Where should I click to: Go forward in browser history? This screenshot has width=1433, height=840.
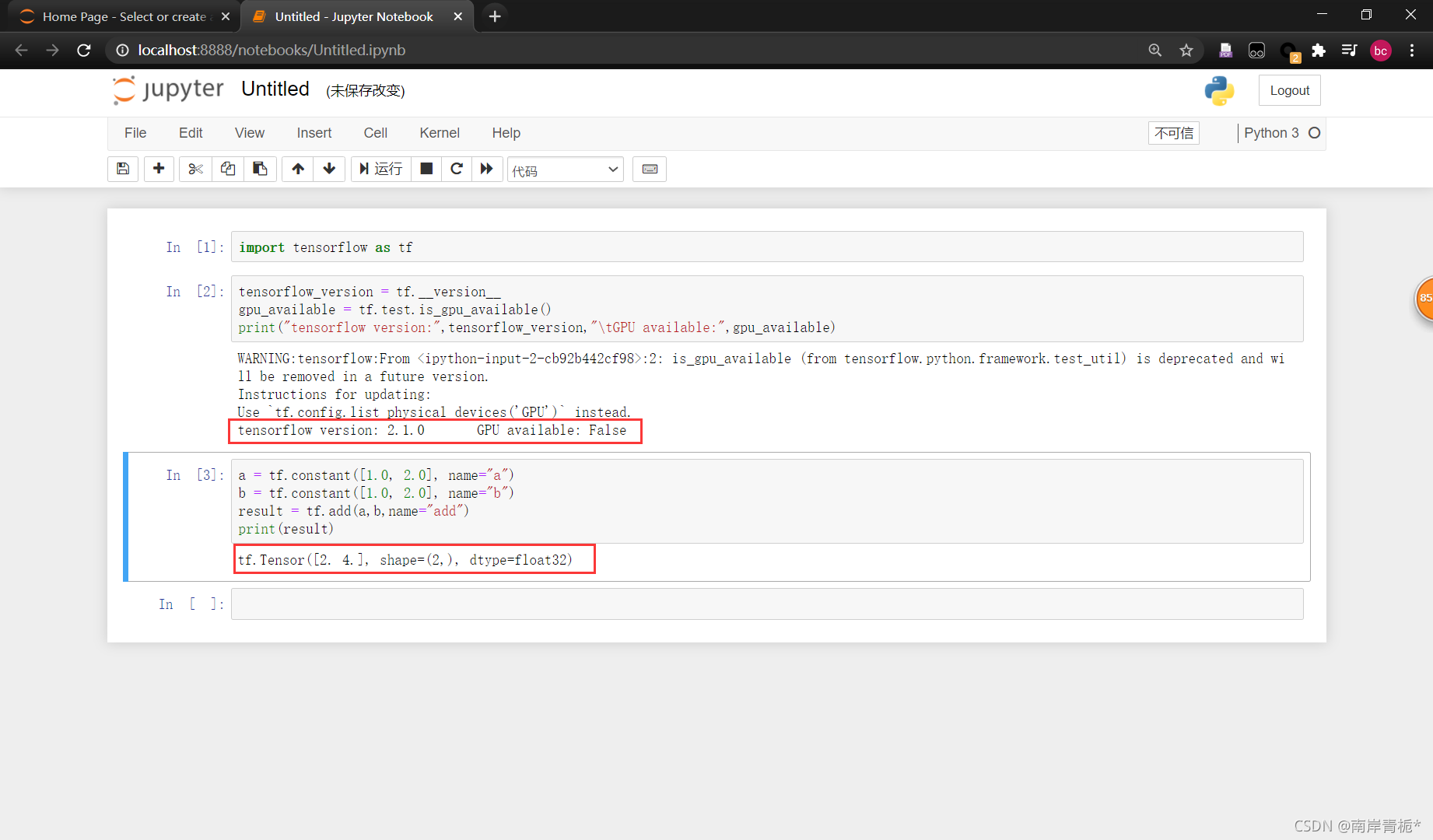tap(52, 50)
